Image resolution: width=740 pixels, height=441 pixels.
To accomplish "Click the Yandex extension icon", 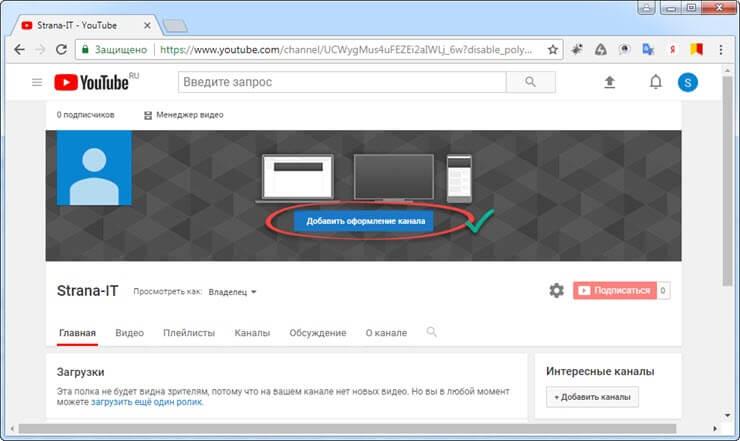I will point(673,50).
